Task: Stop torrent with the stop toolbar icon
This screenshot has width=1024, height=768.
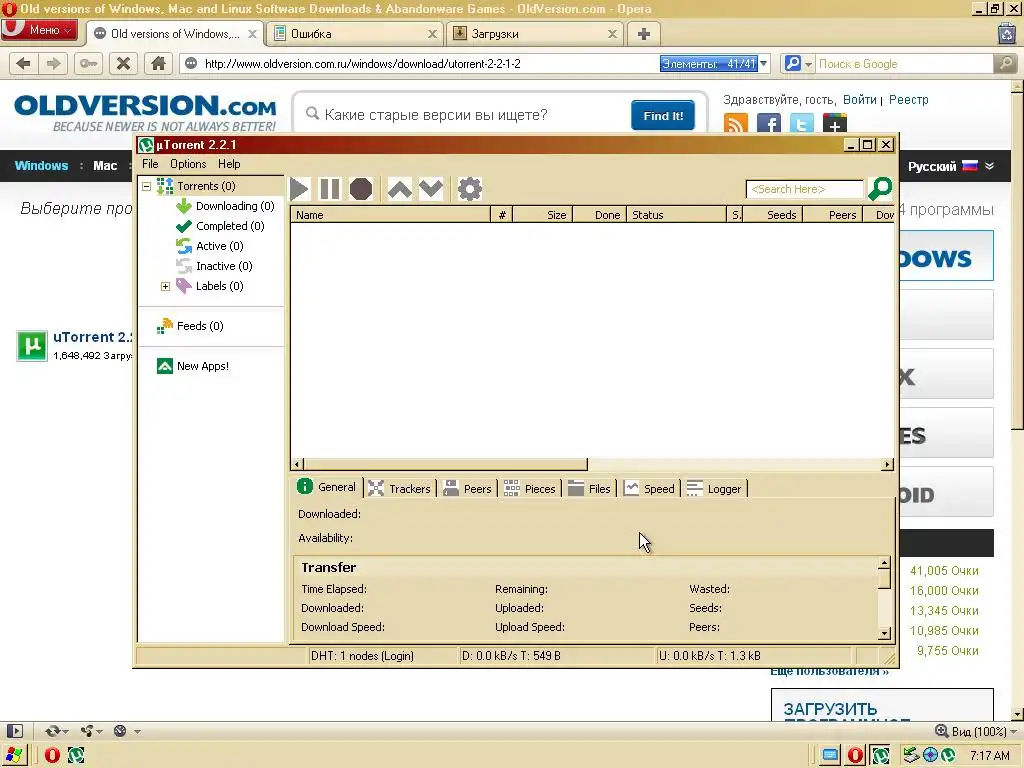Action: pos(360,189)
